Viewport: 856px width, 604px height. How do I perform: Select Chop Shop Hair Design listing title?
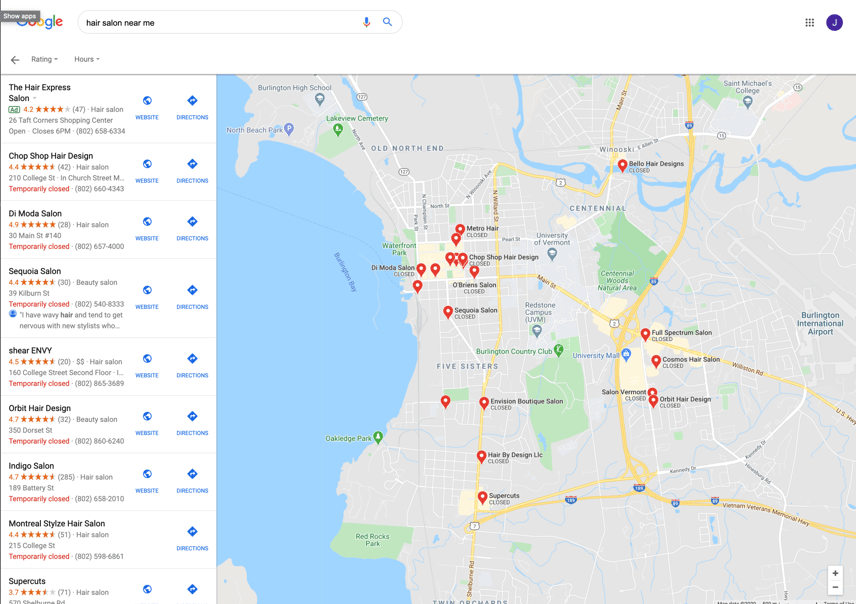[51, 156]
